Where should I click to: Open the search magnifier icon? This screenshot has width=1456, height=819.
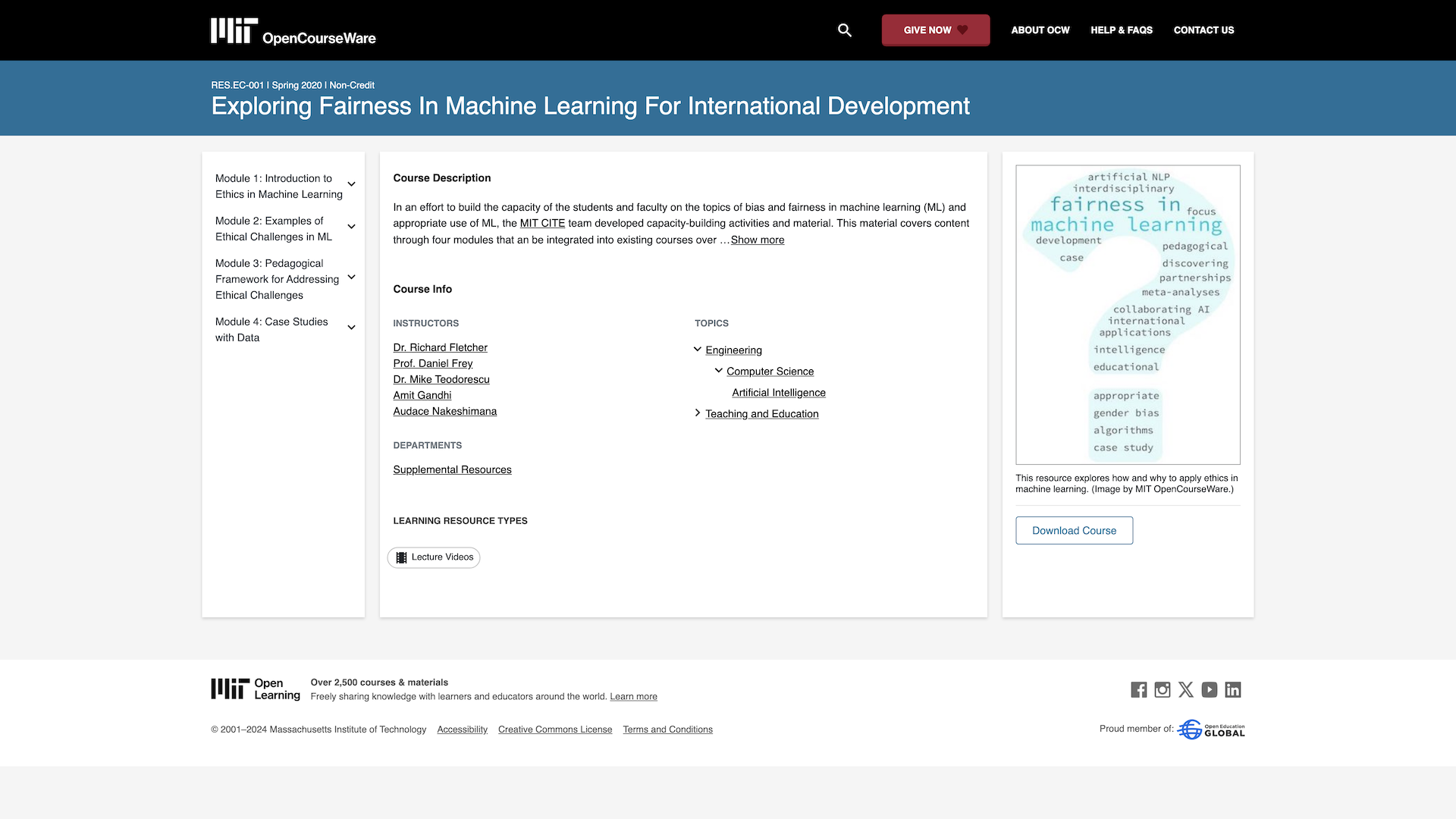pyautogui.click(x=845, y=30)
